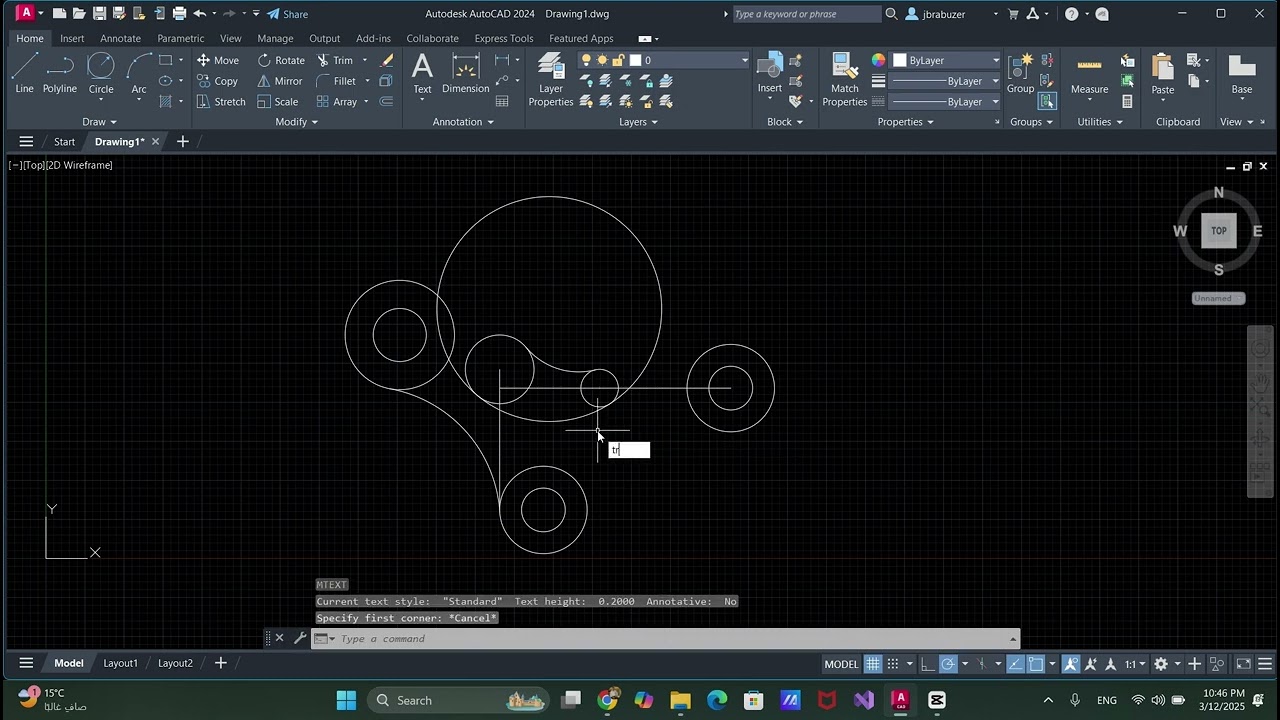Screen dimensions: 1280x720
Task: Use the Trim tool
Action: 335,60
